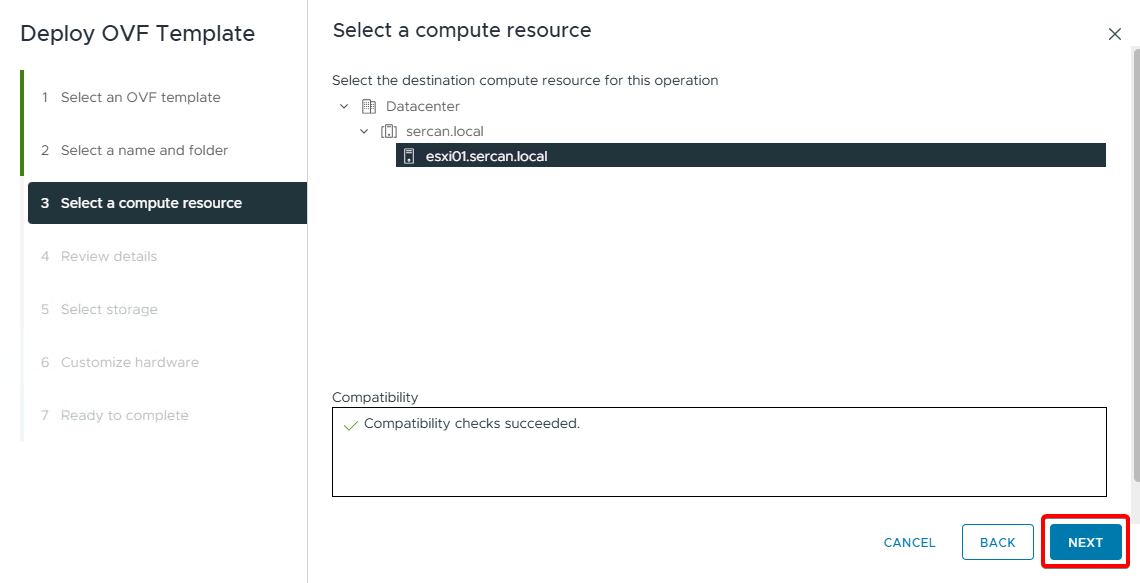The width and height of the screenshot is (1140, 583).
Task: Go to step 1 Select an OVF template
Action: click(x=140, y=97)
